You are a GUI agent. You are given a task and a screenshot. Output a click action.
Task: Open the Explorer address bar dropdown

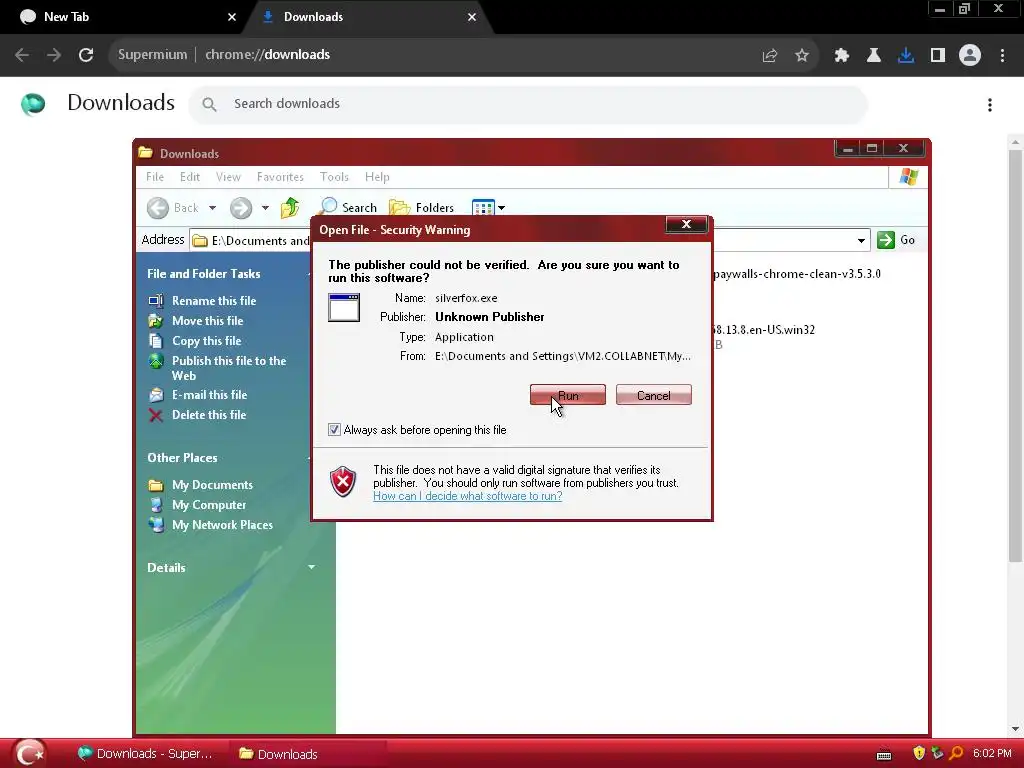tap(861, 240)
